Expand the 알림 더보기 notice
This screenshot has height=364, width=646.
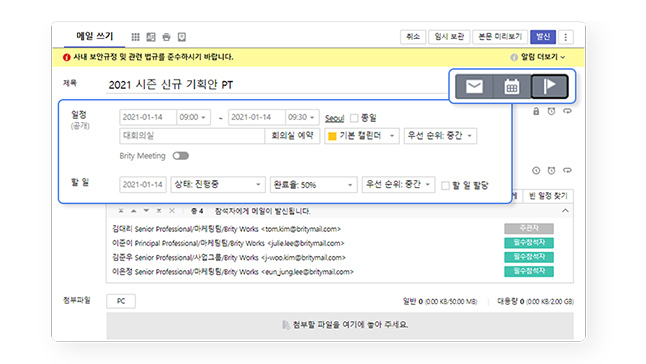[x=543, y=57]
